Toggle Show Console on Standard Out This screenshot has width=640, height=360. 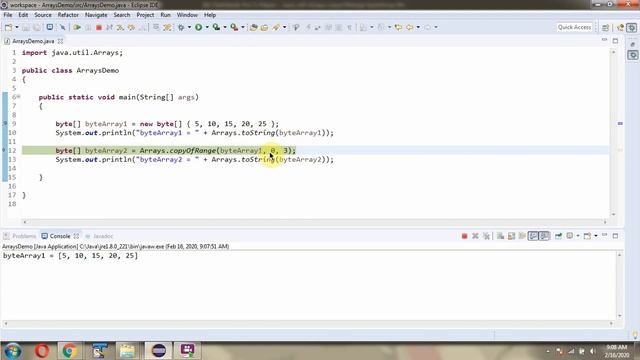[533, 236]
